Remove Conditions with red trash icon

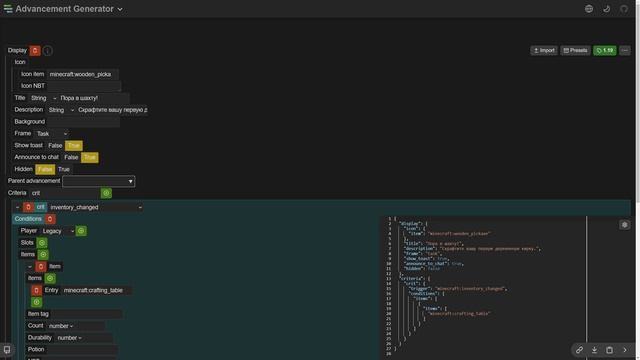coord(50,219)
